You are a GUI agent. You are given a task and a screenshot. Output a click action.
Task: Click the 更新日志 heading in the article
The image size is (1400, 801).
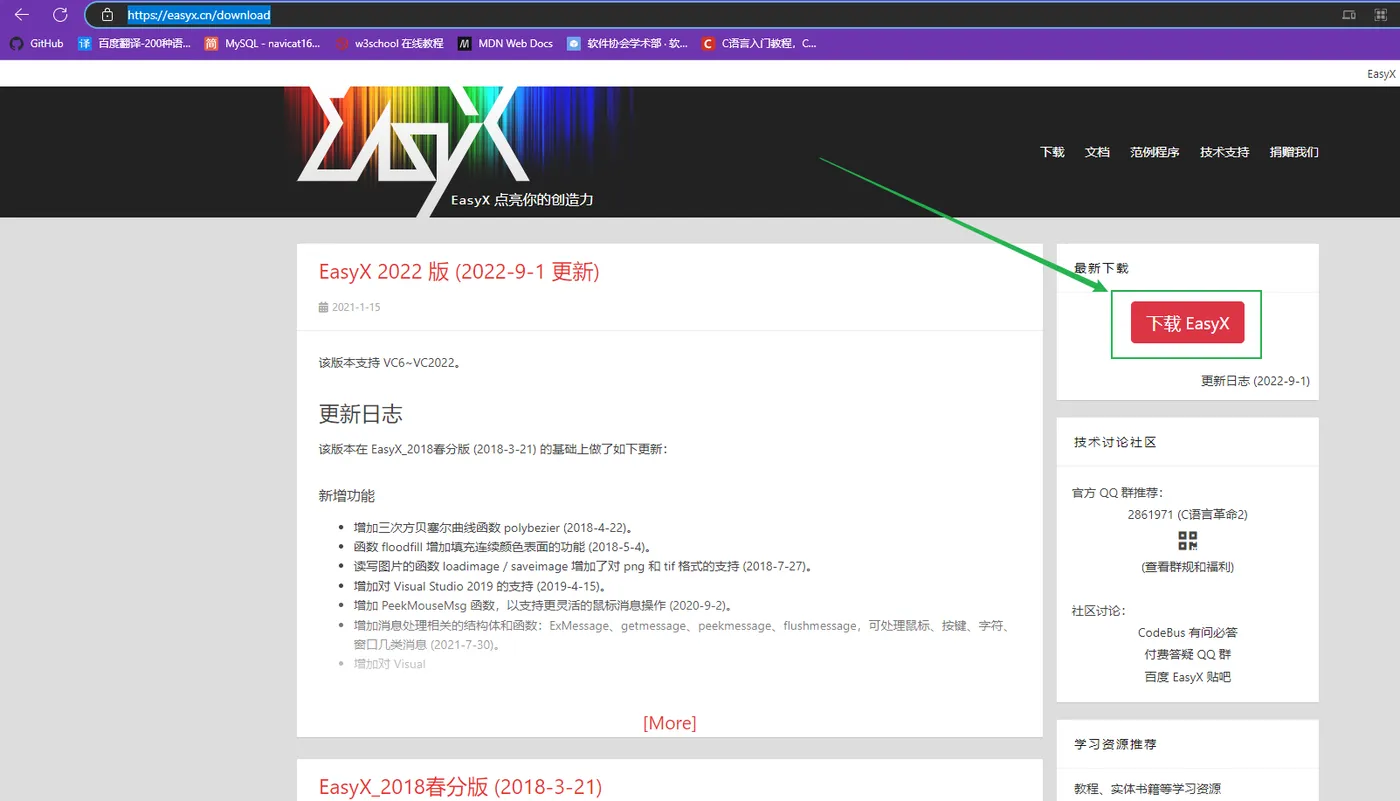click(360, 414)
